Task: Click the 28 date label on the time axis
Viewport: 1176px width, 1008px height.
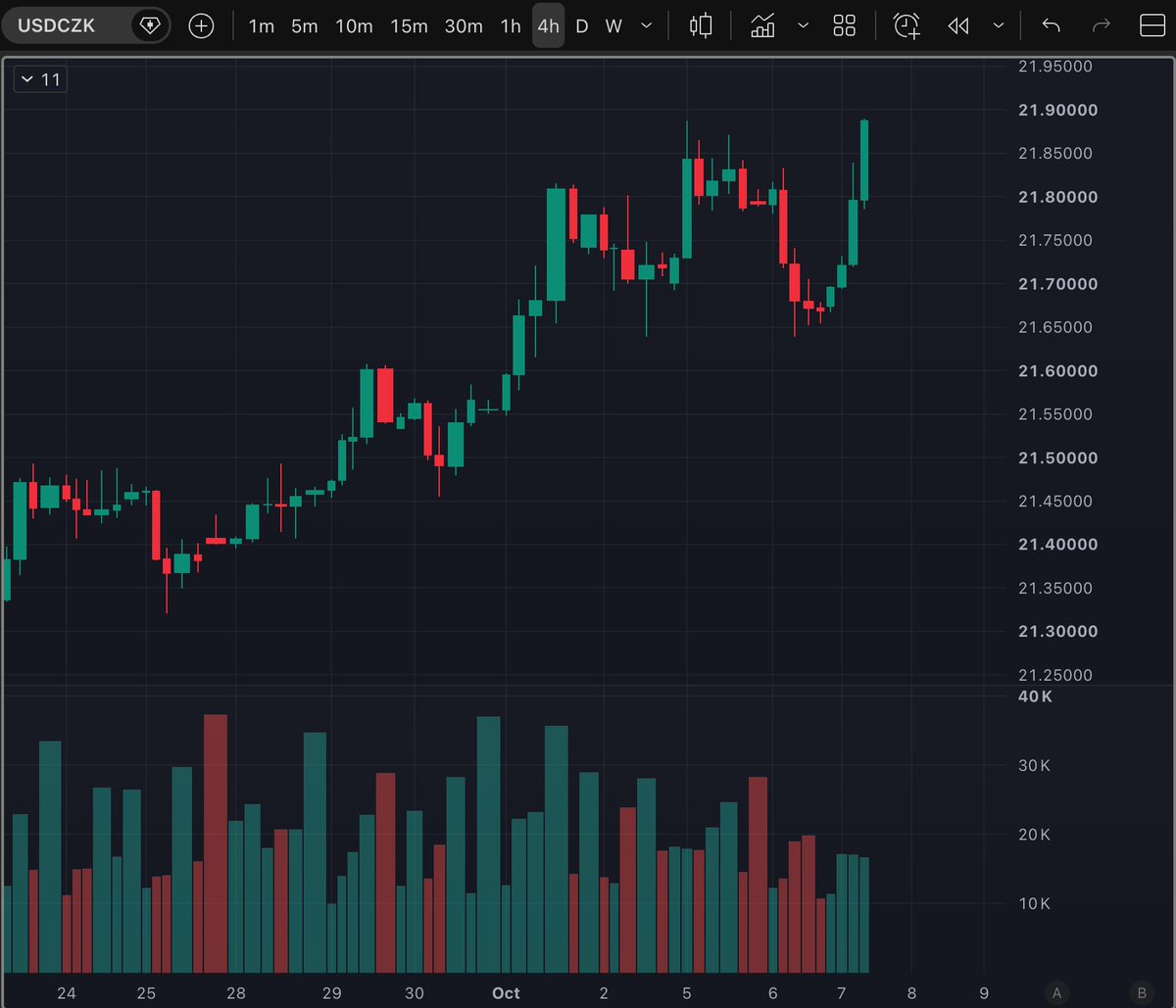Action: coord(235,993)
